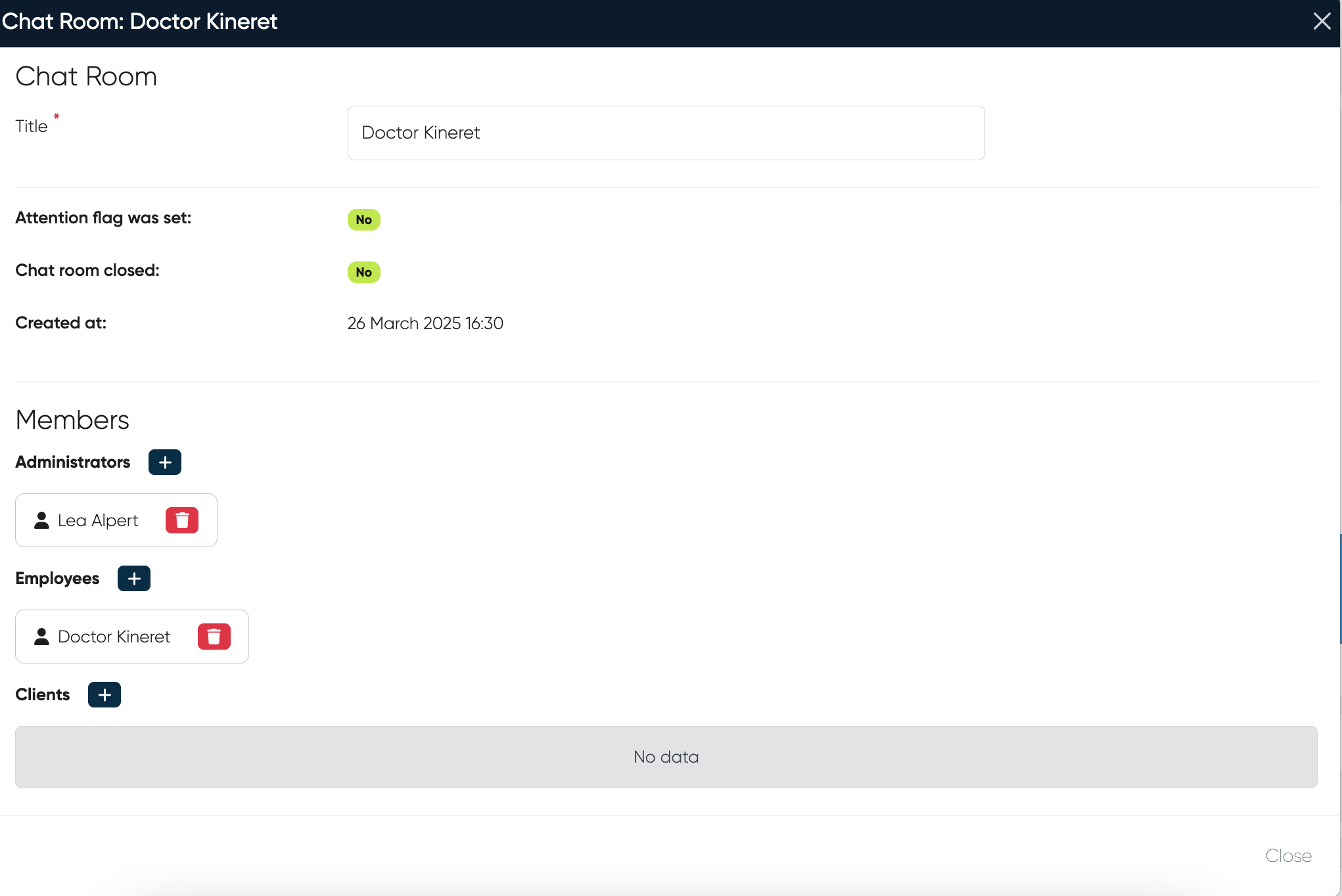Click the Title input field

pos(666,133)
